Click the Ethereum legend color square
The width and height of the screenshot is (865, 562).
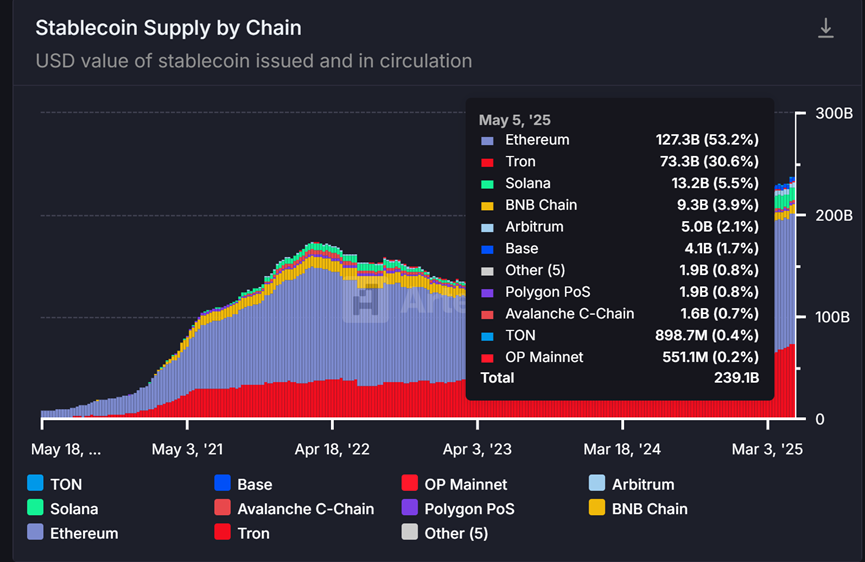pos(36,533)
